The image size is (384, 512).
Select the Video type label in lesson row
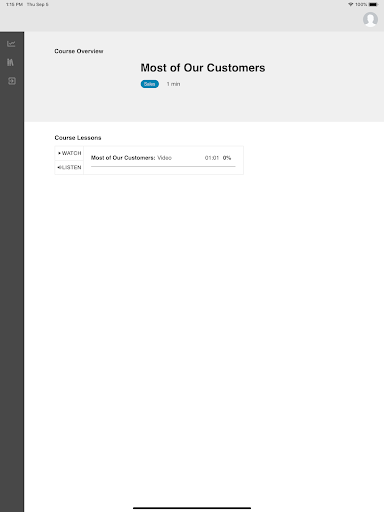[164, 158]
